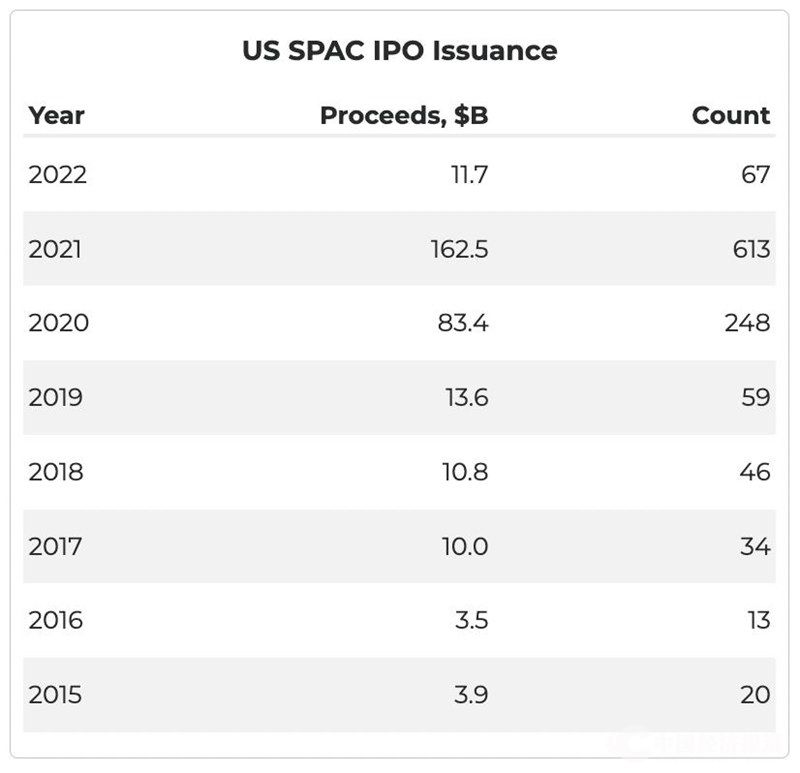The width and height of the screenshot is (800, 773).
Task: Click the 3.9 proceeds value
Action: click(x=471, y=695)
